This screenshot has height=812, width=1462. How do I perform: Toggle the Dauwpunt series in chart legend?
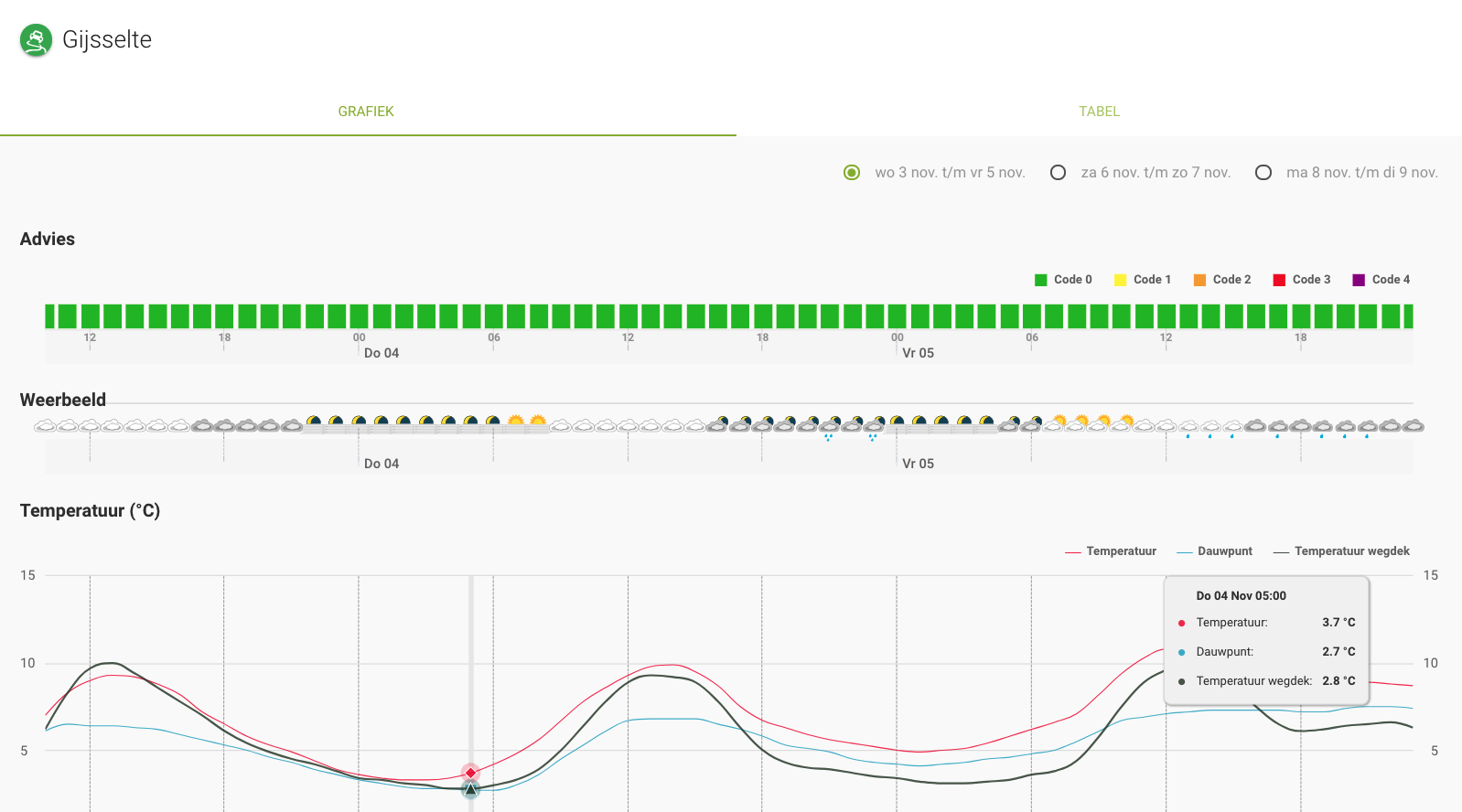click(x=1214, y=551)
